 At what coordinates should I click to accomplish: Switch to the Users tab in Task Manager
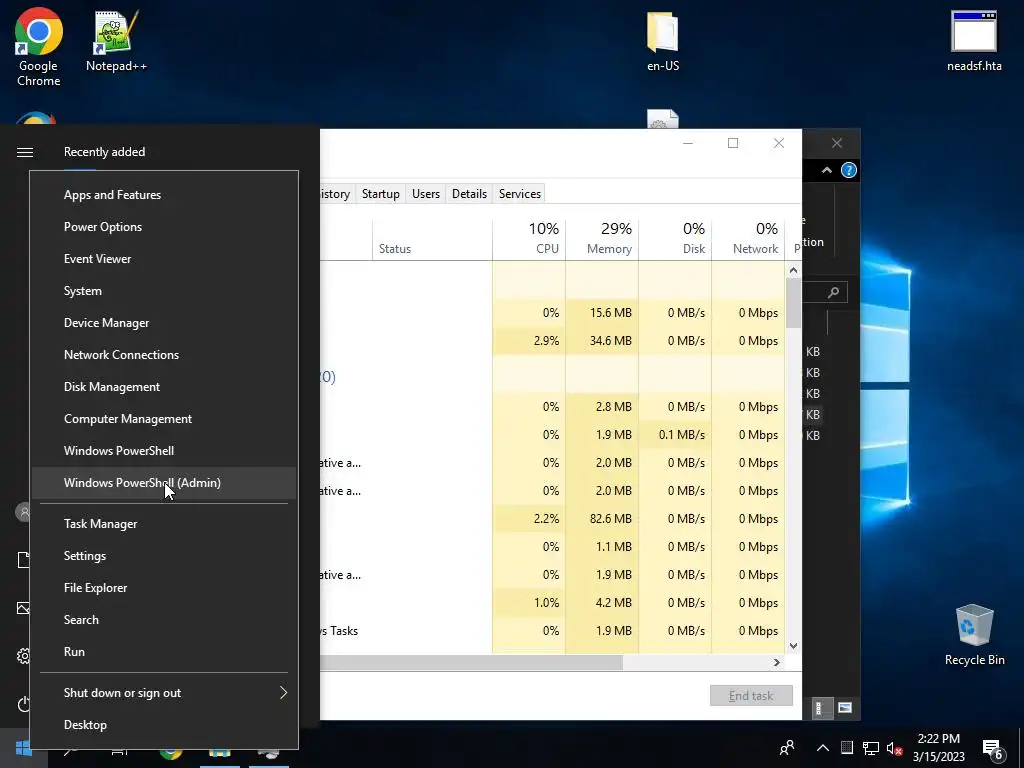[x=426, y=194]
